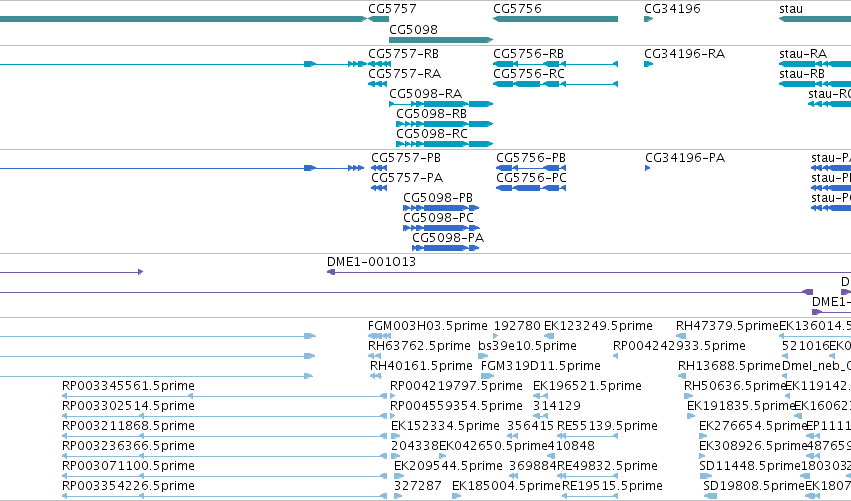Select the CG5098-RC transcript label
Viewport: 851px width, 501px height.
(432, 134)
